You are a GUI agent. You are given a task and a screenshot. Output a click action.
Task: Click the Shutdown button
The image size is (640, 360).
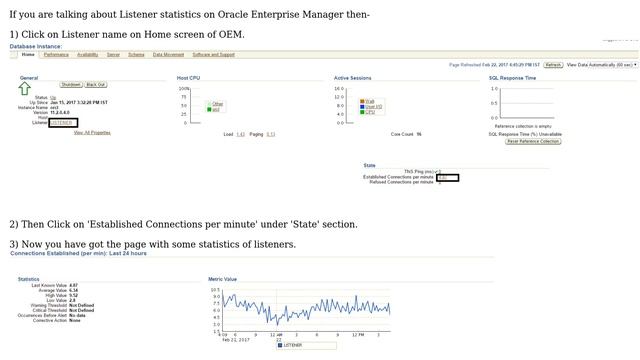[x=71, y=84]
